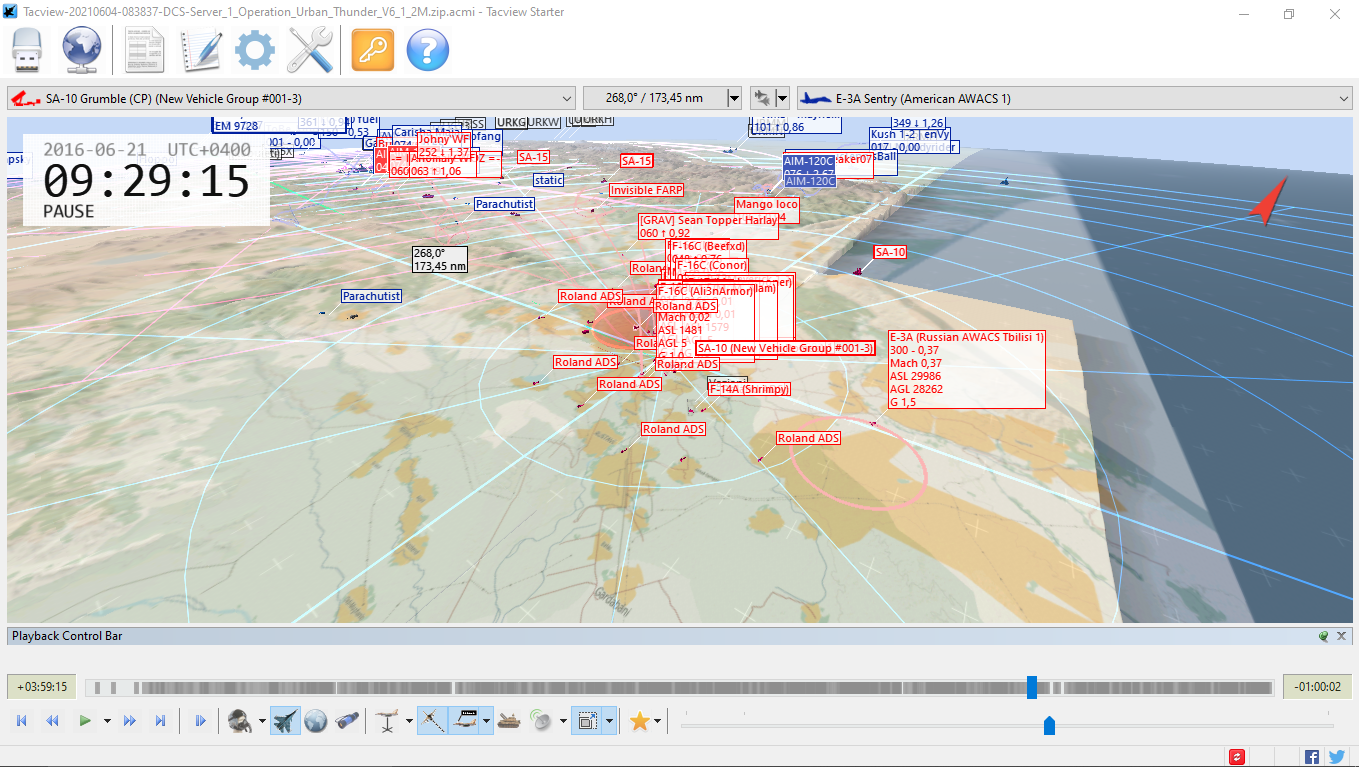Select the Invisible FARP label
The width and height of the screenshot is (1359, 767).
pyautogui.click(x=646, y=190)
